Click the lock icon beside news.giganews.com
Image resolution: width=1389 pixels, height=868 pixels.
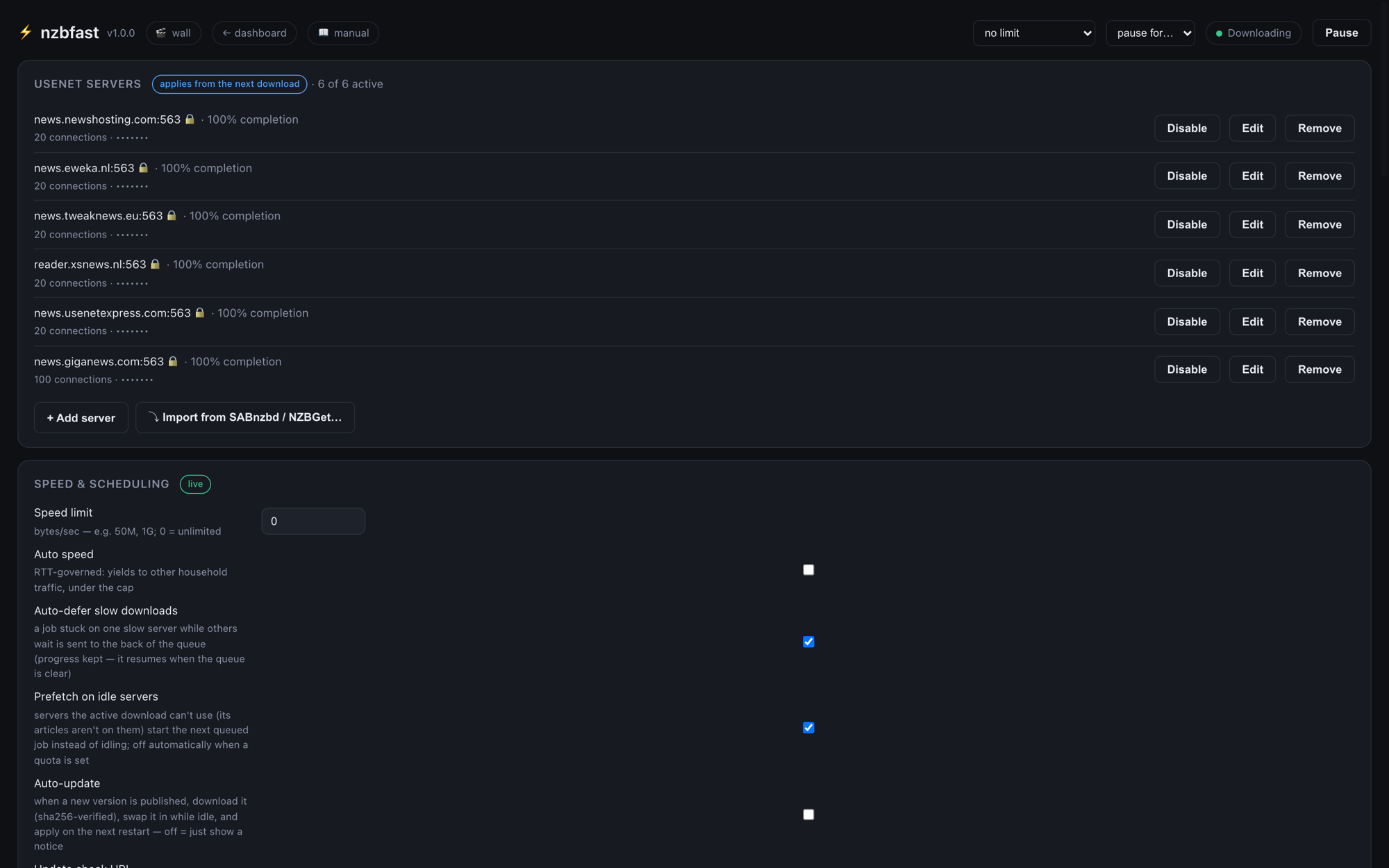(173, 362)
